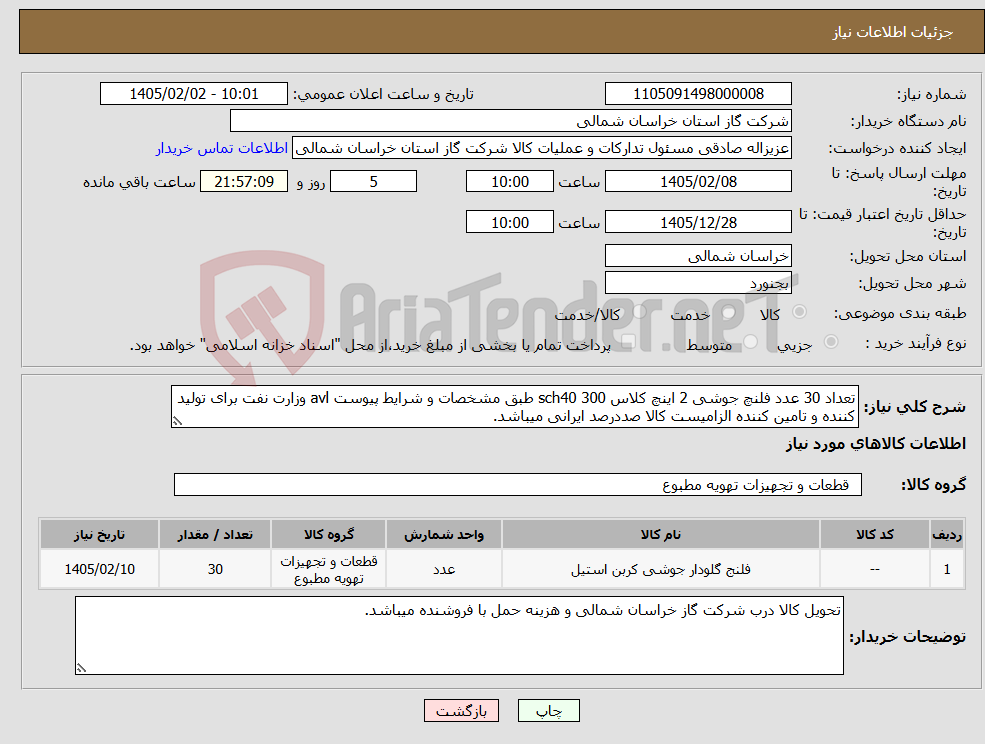Select the کالا/خدمت radio button
Screen dimensions: 985x744
pos(639,312)
